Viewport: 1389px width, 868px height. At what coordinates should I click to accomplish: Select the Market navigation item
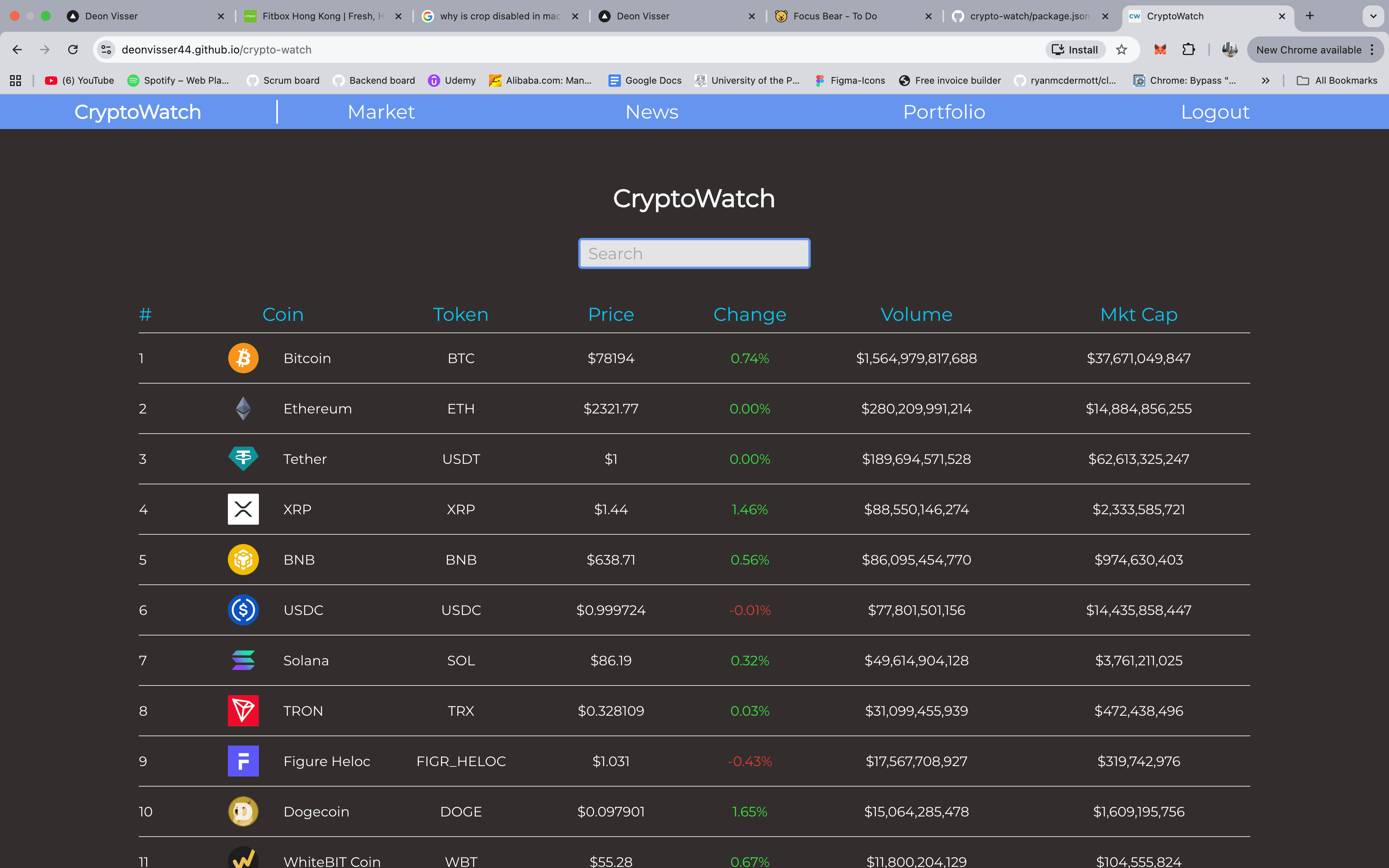point(381,112)
